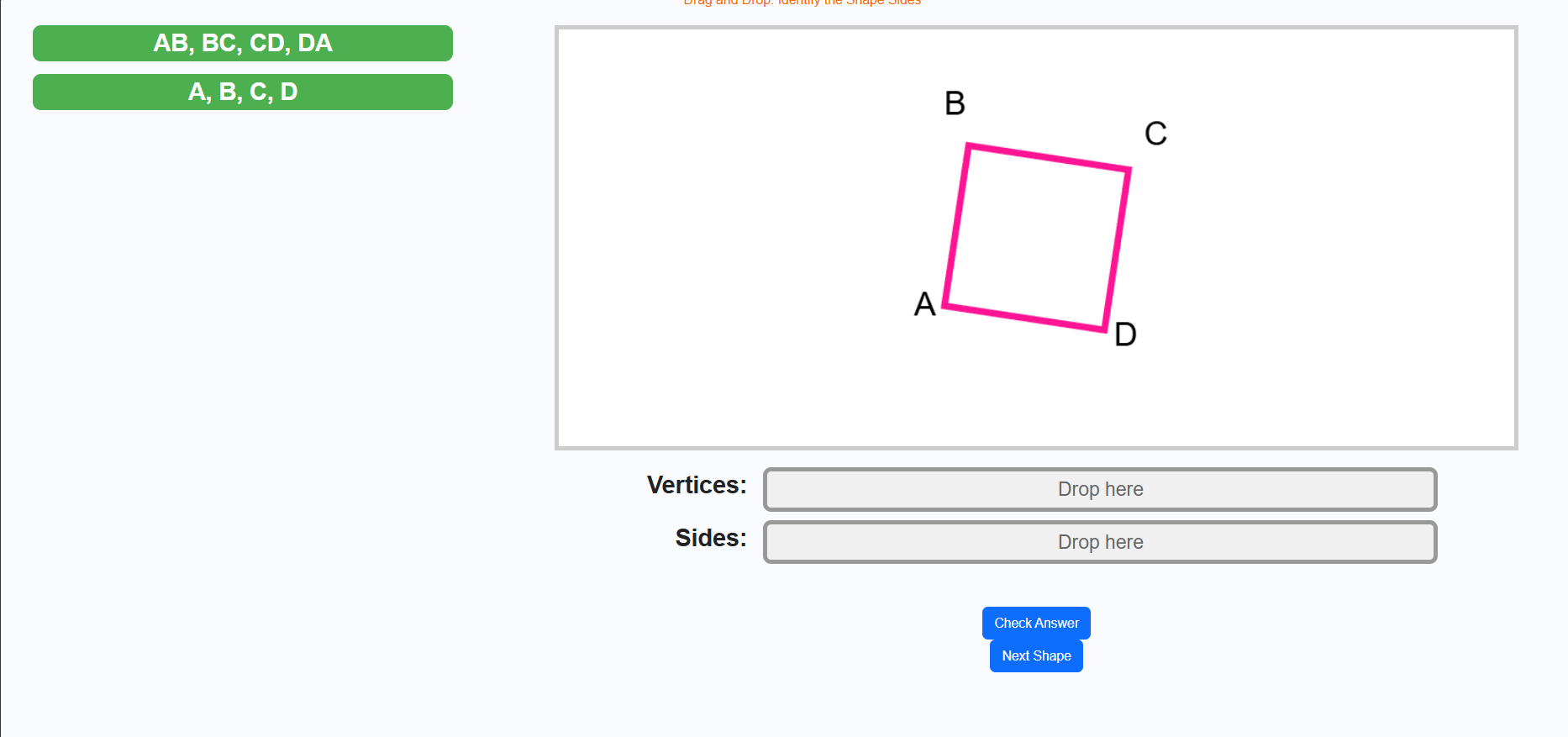Screen dimensions: 1568x737
Task: Select the "AB, BC, CD, DA" answer chip
Action: [242, 43]
